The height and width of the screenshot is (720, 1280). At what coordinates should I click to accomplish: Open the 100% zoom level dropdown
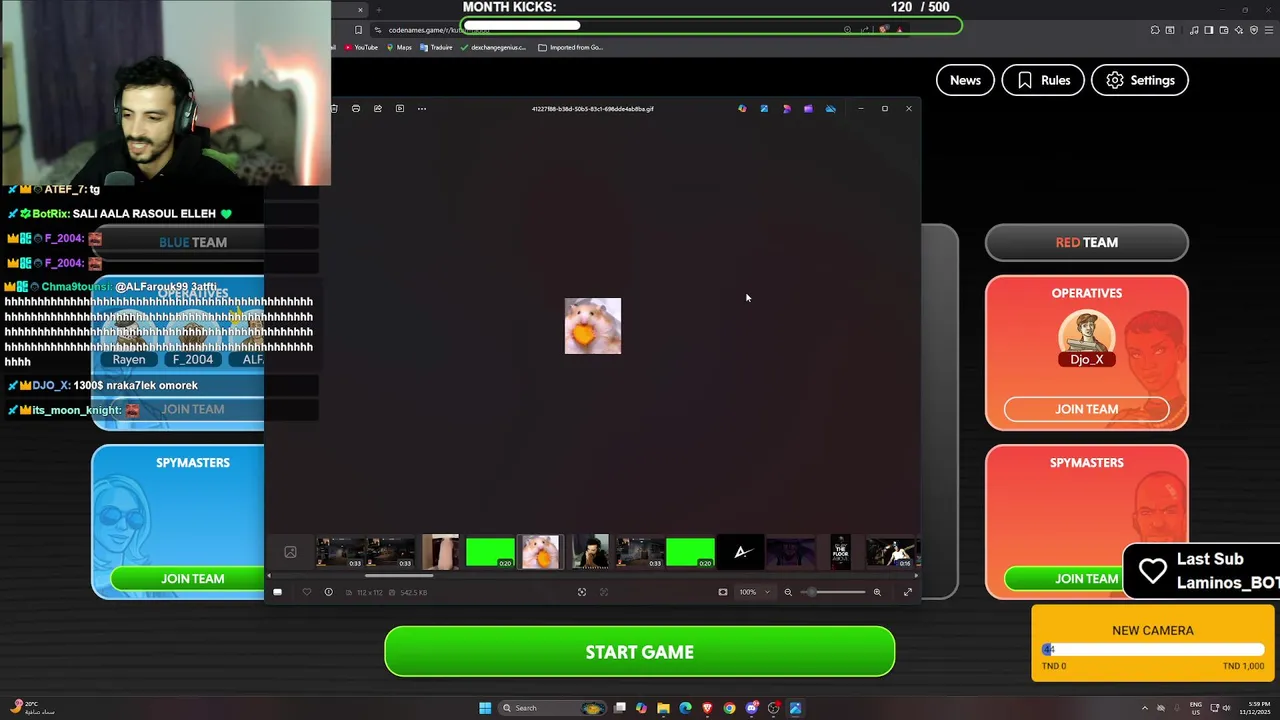point(755,592)
